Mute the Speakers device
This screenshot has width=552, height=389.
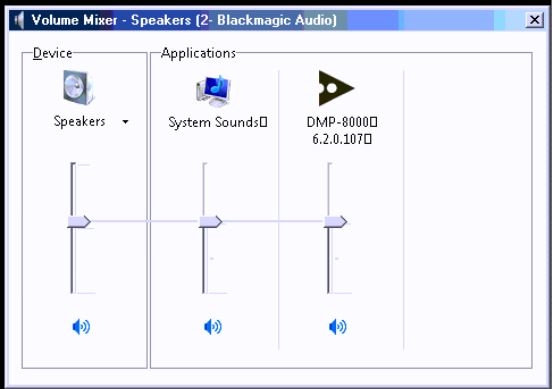click(81, 327)
